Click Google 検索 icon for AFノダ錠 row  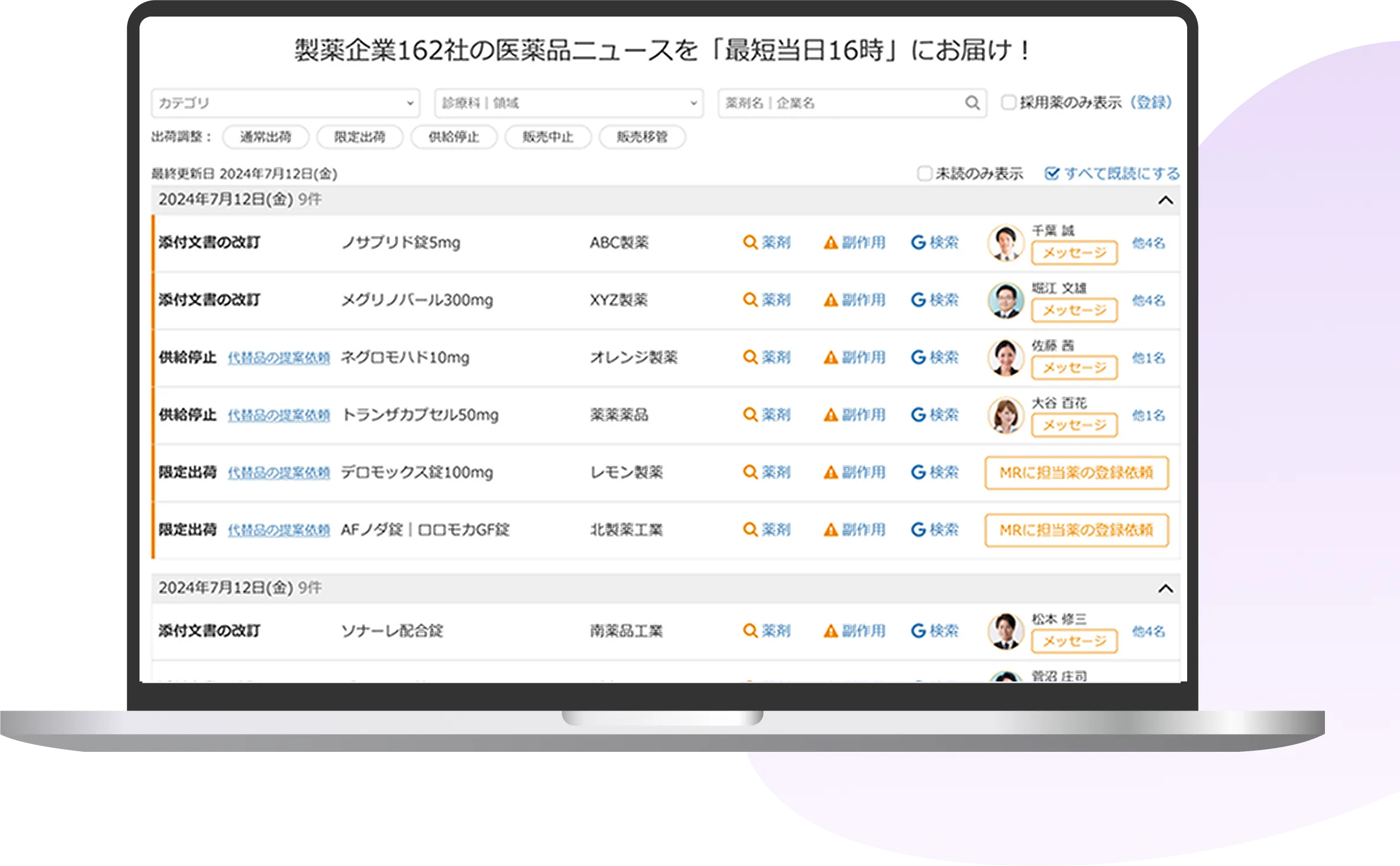click(x=918, y=529)
